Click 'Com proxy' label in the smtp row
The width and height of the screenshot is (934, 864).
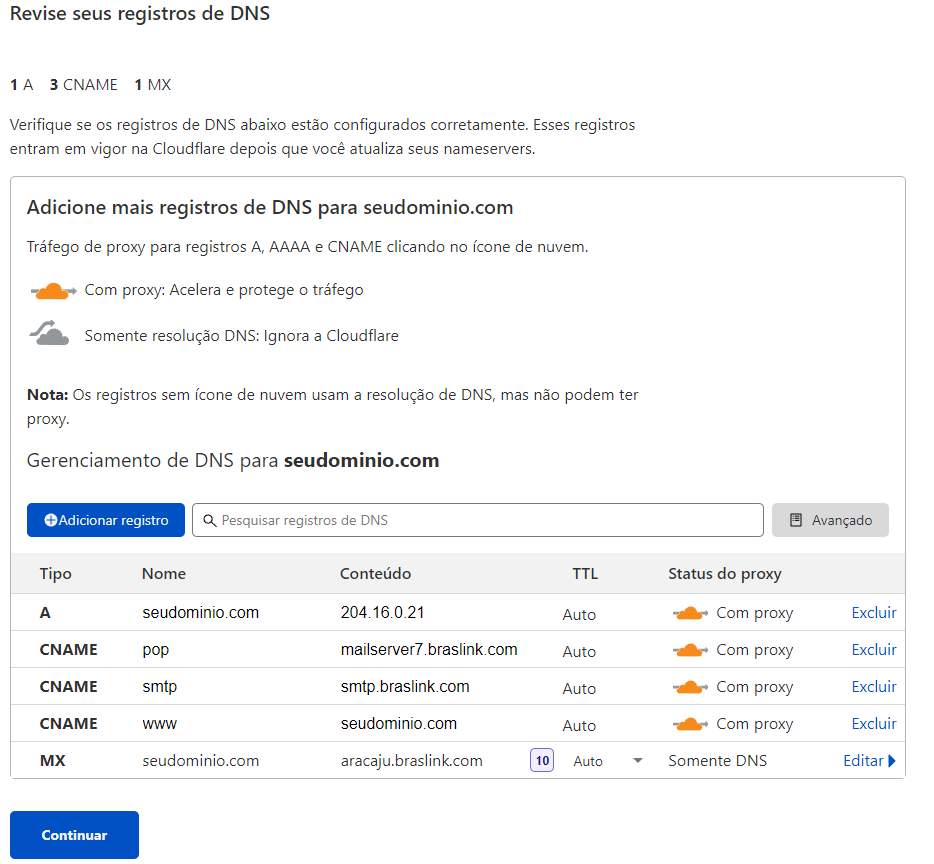(x=755, y=687)
